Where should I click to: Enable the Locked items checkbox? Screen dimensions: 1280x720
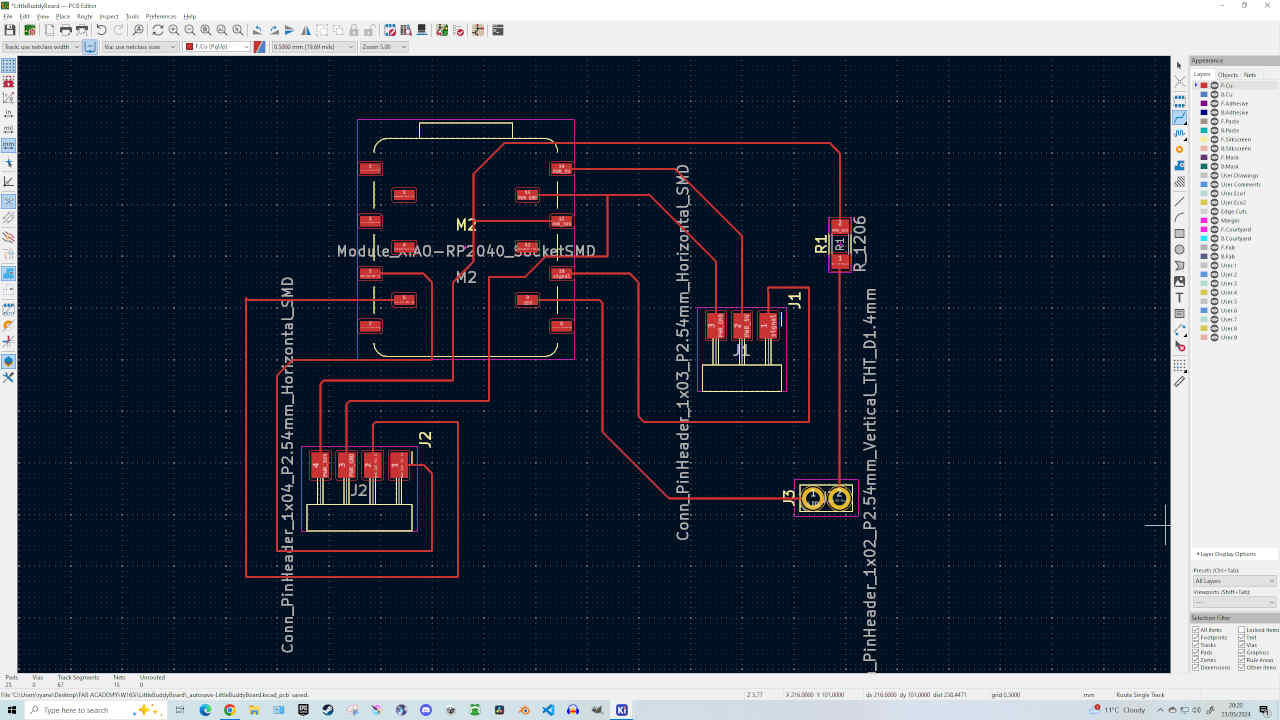1242,630
